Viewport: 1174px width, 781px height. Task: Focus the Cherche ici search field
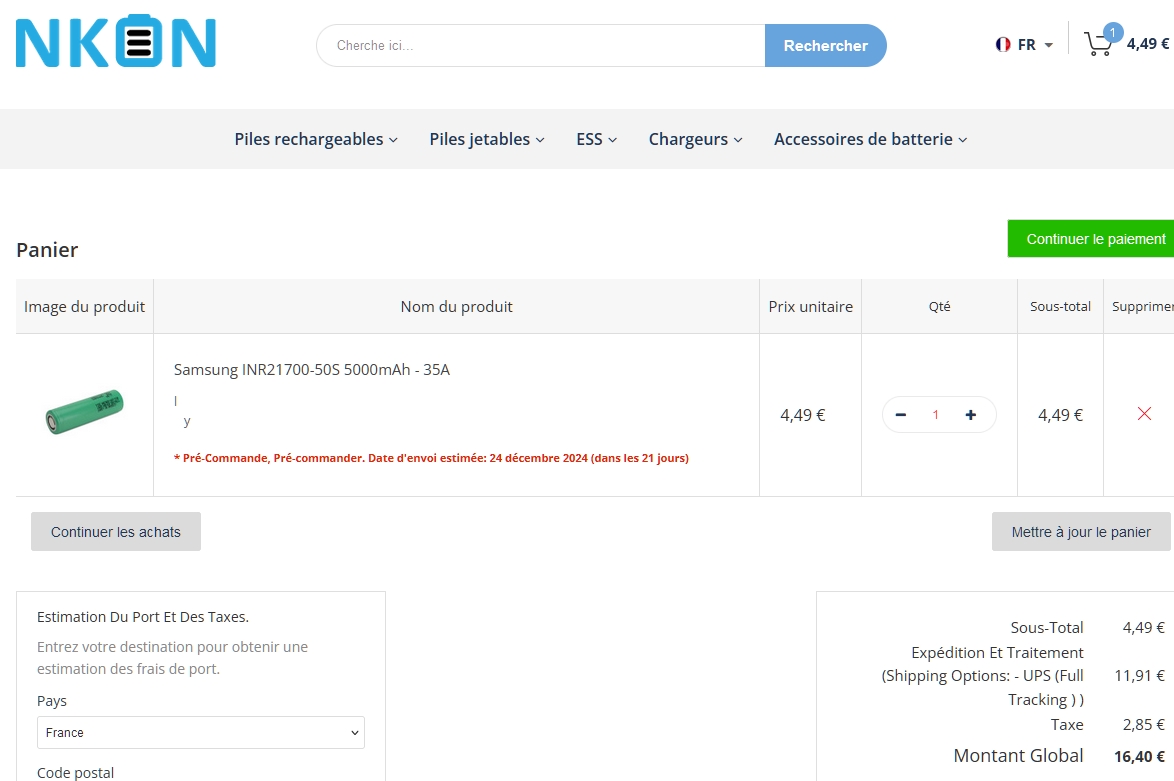click(541, 46)
